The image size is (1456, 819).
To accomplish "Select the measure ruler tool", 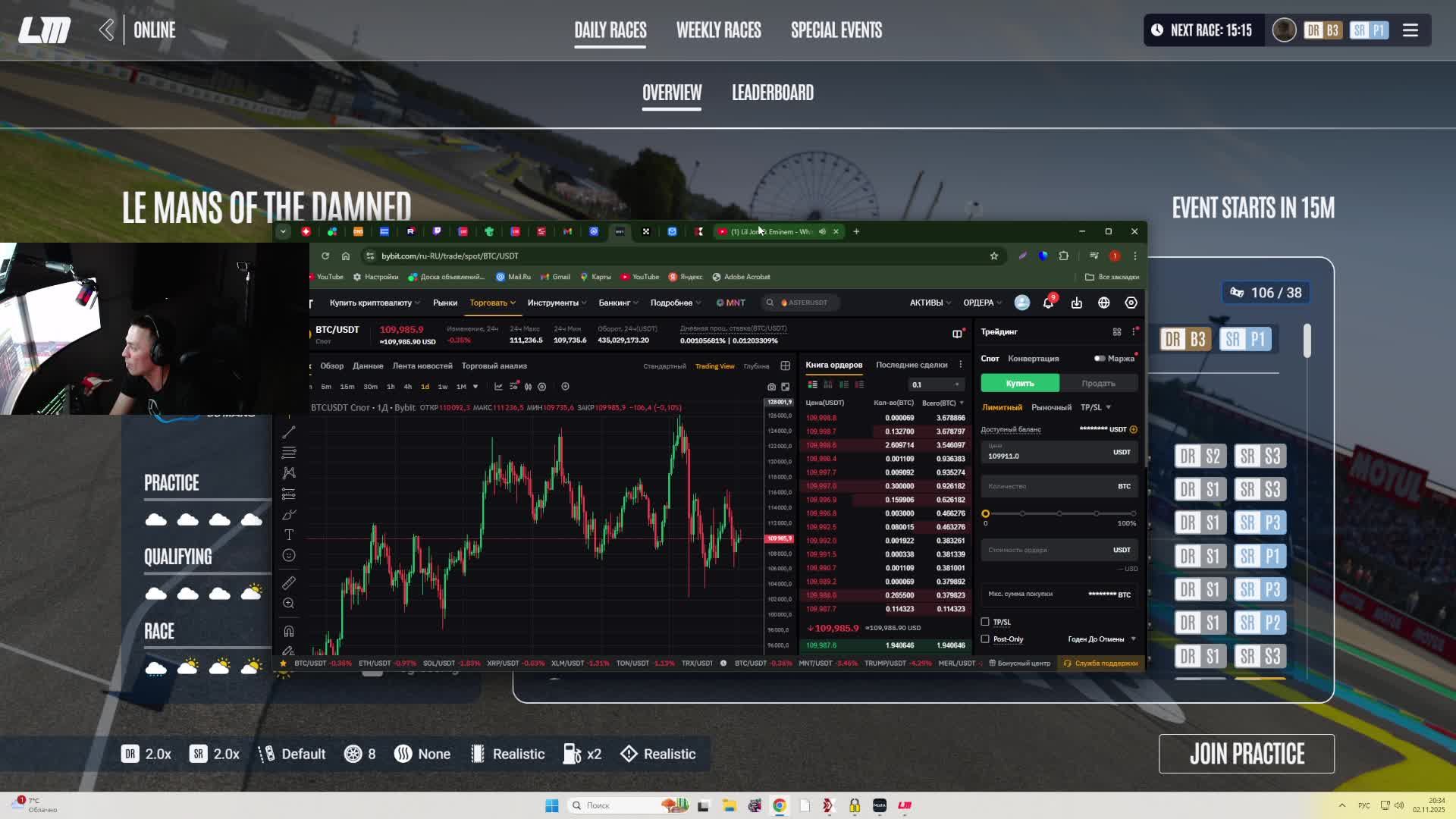I will tap(289, 583).
